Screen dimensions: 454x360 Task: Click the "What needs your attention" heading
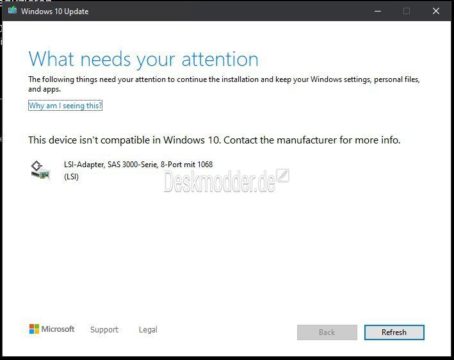144,60
